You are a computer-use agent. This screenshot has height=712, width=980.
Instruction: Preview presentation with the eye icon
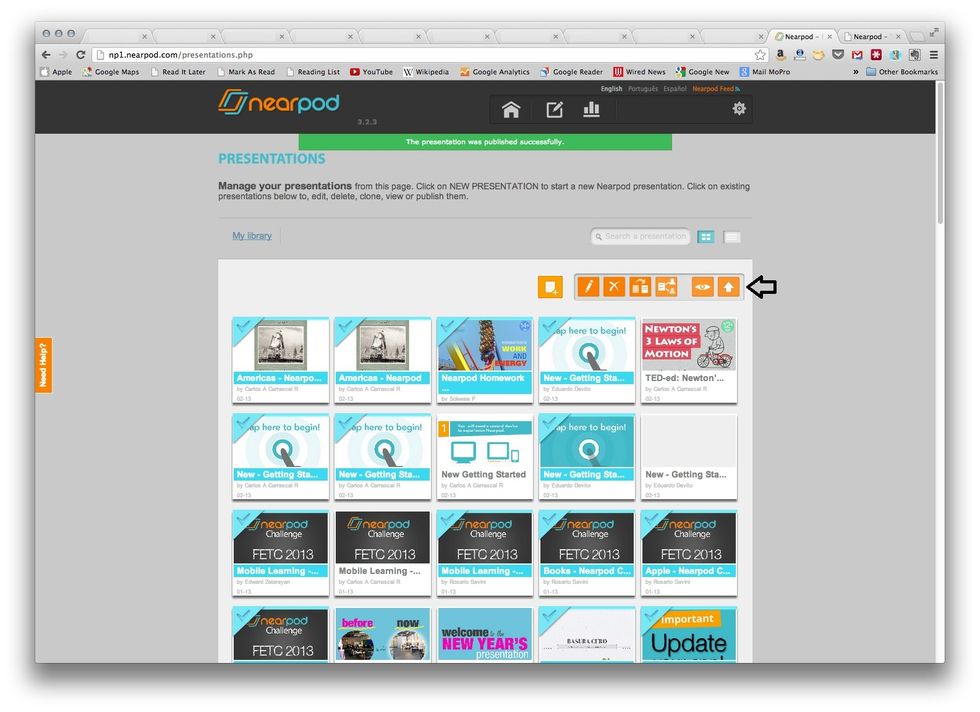[x=702, y=287]
